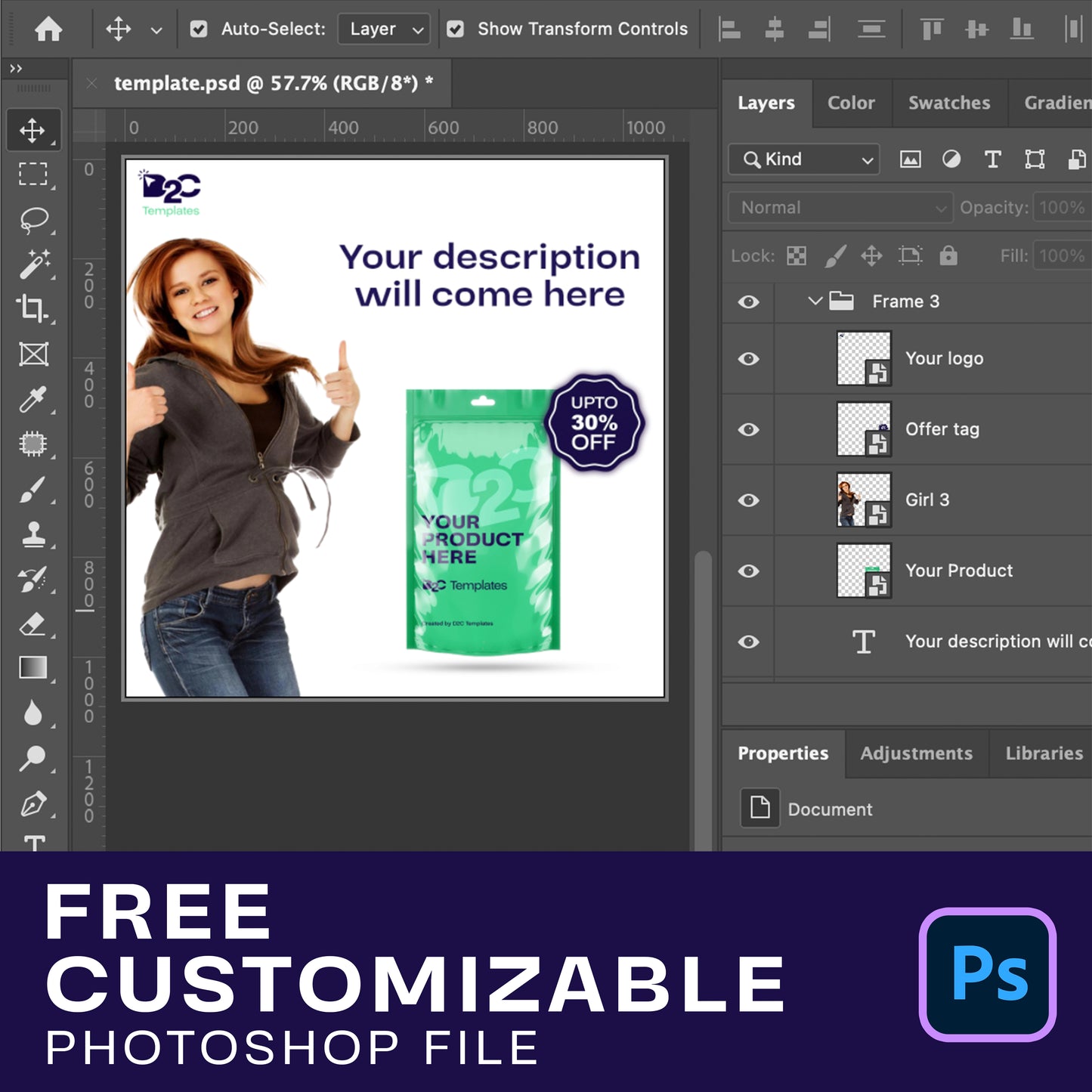The image size is (1092, 1092).
Task: Click the Home icon in options bar
Action: [x=49, y=29]
